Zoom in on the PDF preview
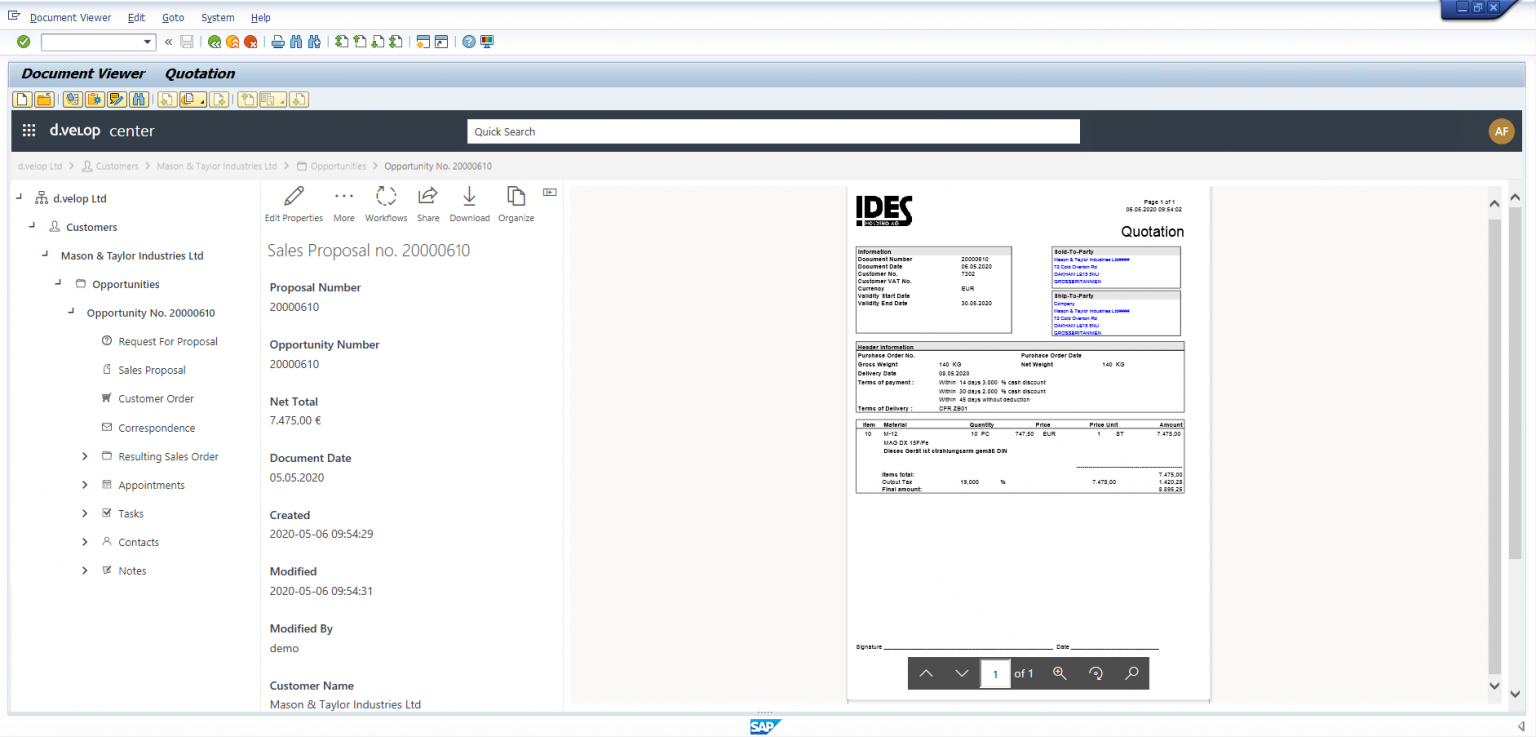The height and width of the screenshot is (737, 1536). coord(1060,673)
